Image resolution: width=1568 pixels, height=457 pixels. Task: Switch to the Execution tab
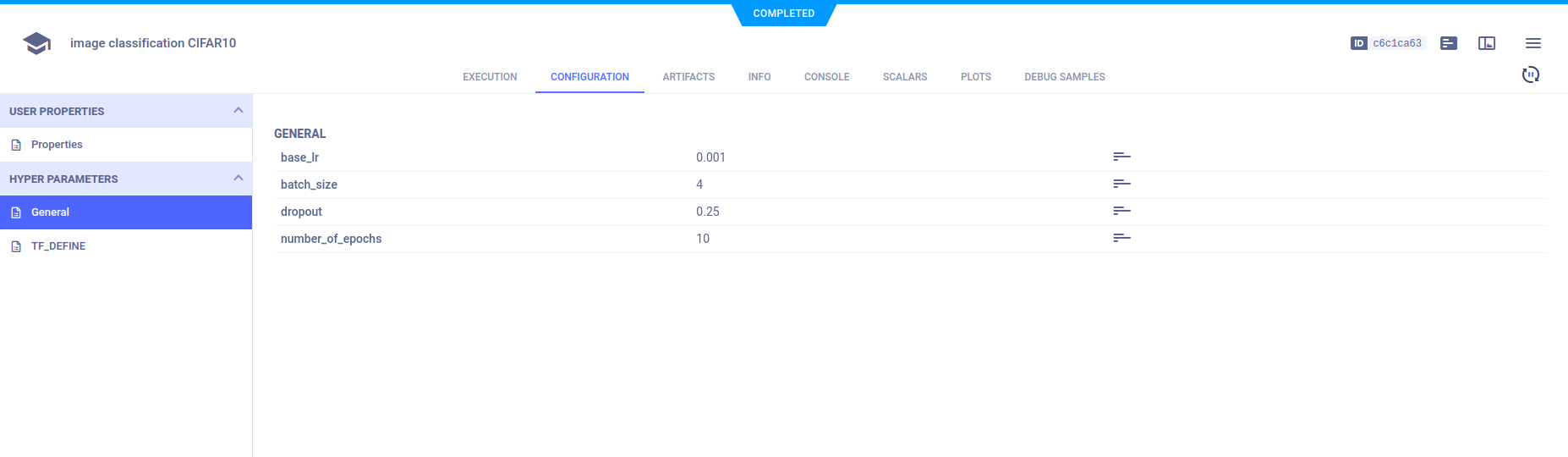pos(490,77)
